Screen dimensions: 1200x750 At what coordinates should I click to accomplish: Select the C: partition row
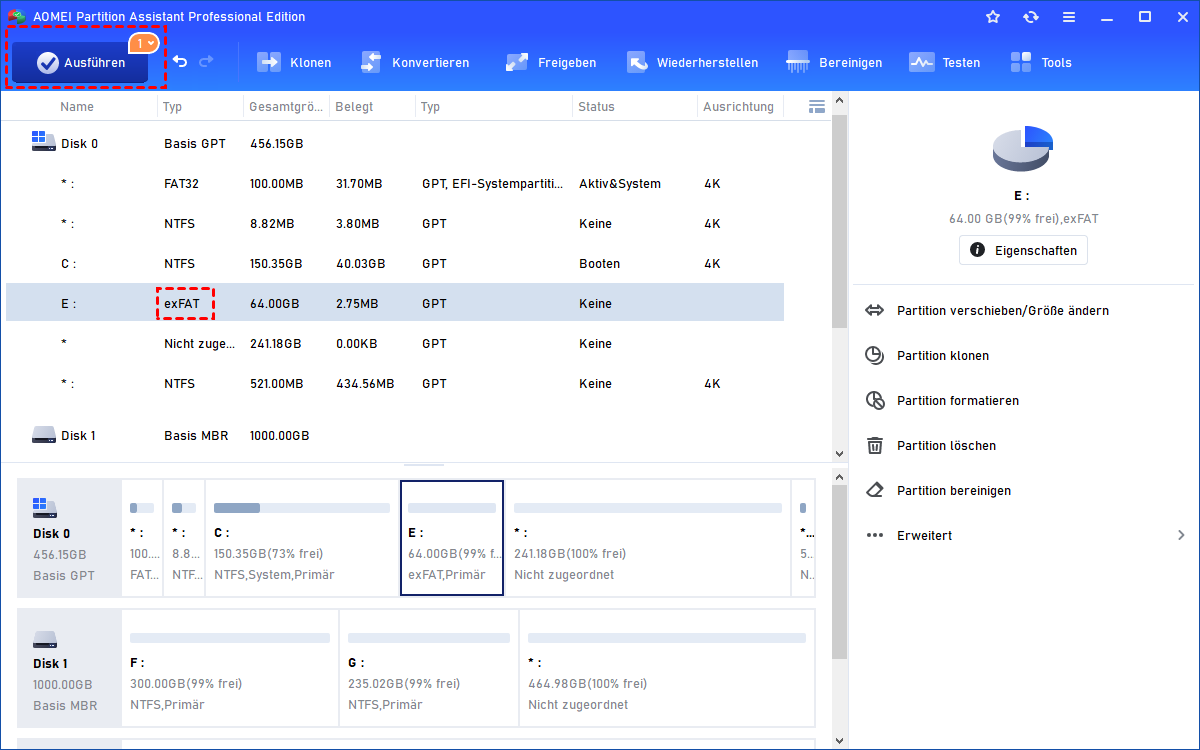(x=395, y=264)
